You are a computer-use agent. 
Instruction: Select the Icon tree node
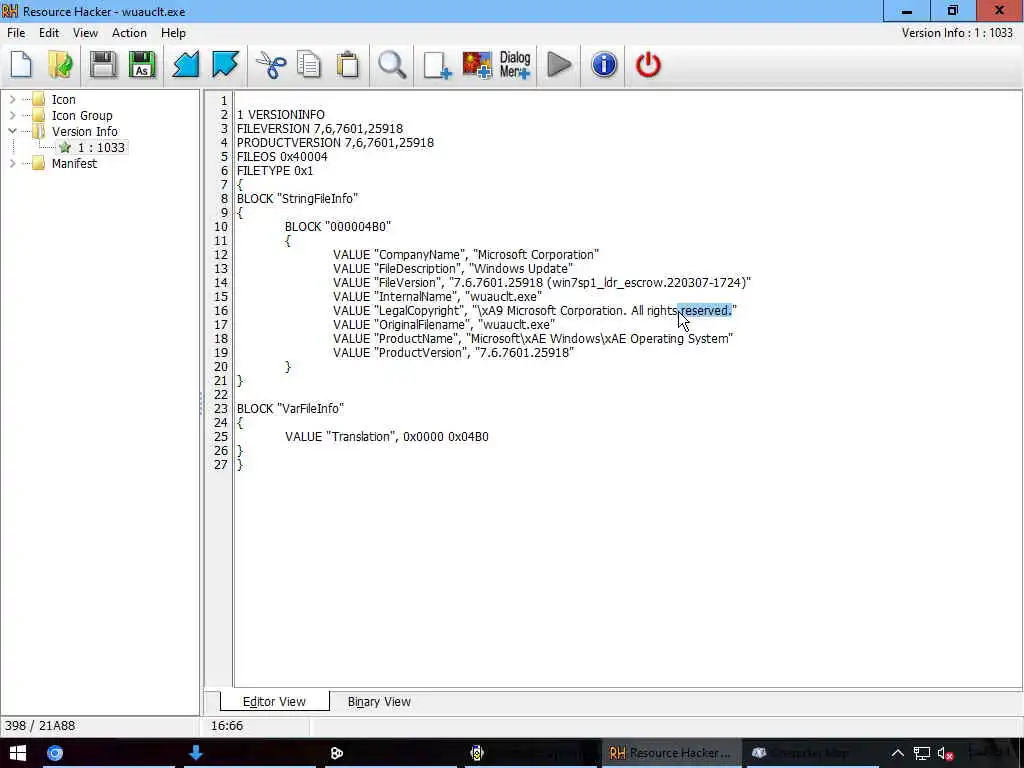point(63,99)
